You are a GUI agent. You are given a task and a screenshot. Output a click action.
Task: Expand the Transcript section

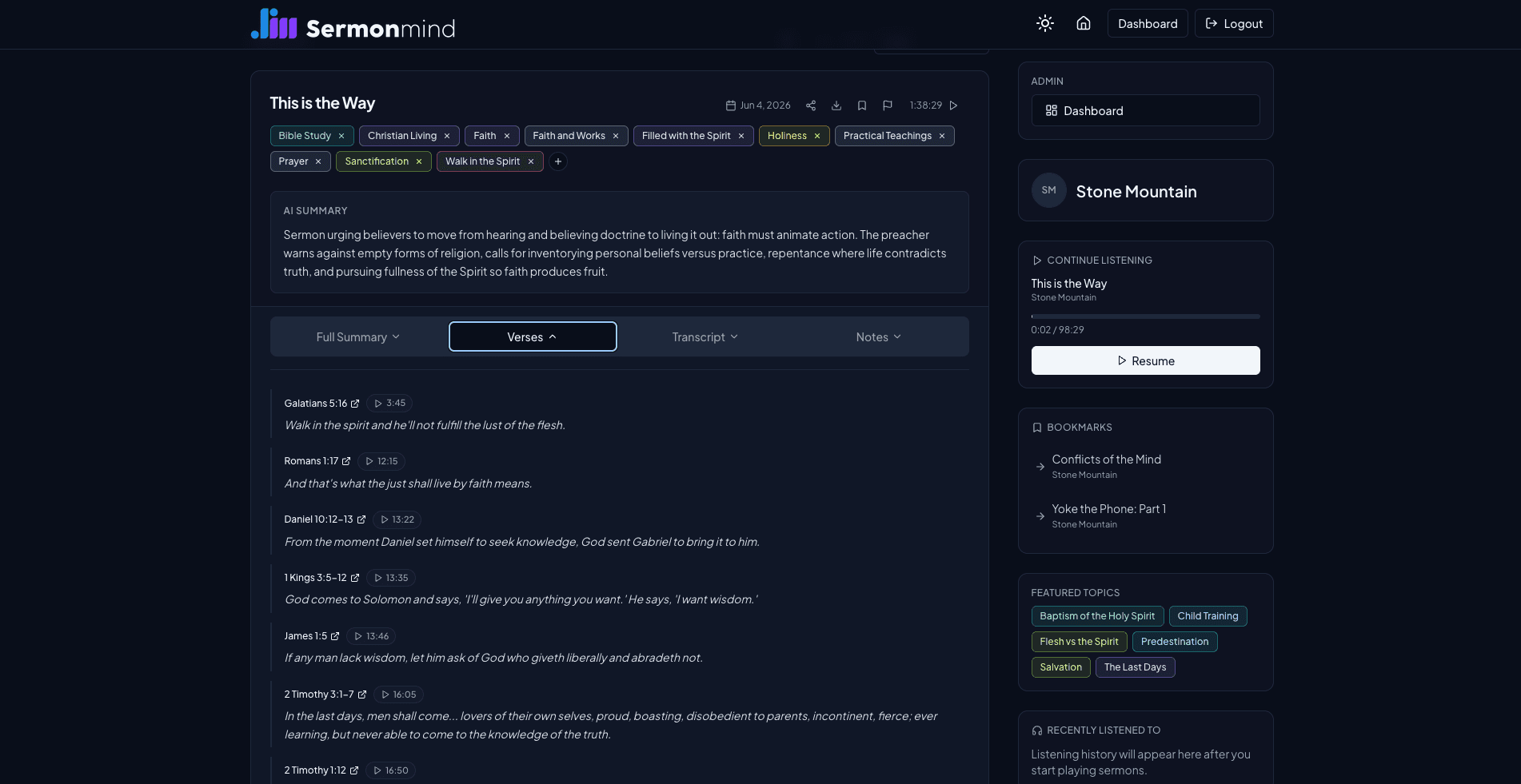pos(705,337)
